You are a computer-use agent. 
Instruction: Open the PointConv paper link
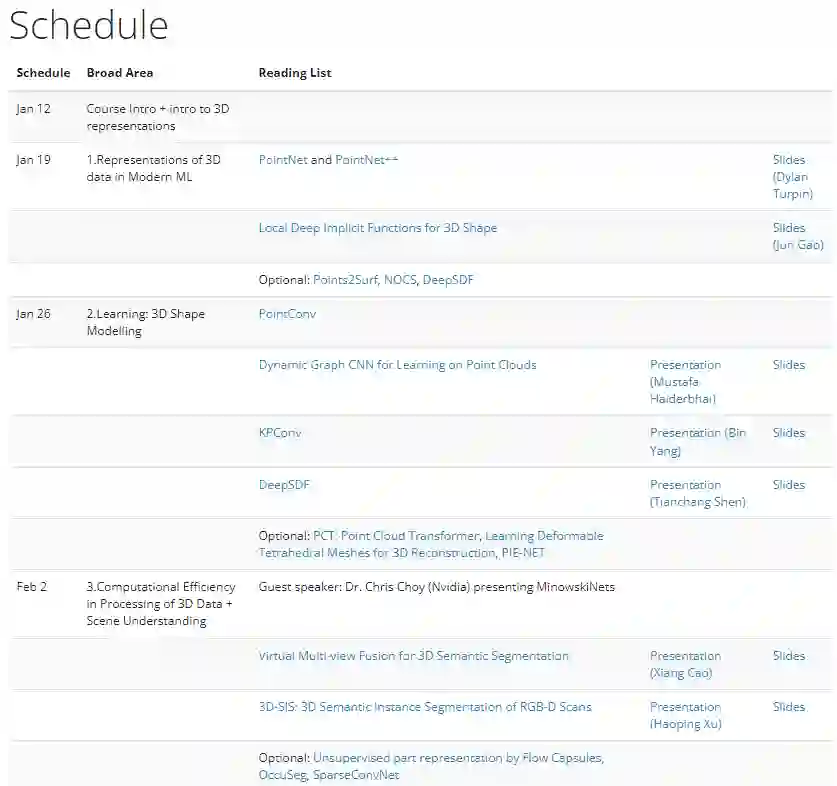pyautogui.click(x=287, y=314)
